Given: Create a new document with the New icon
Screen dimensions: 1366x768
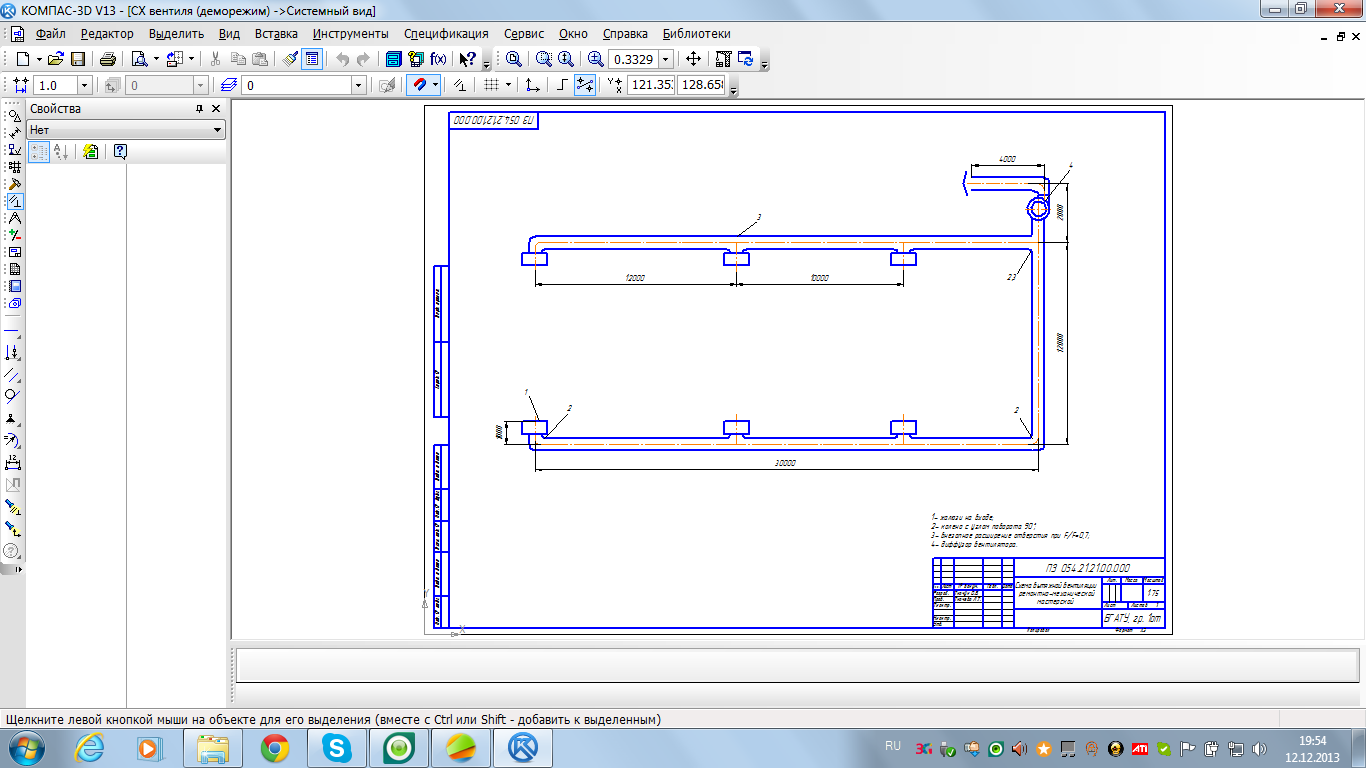Looking at the screenshot, I should click(x=22, y=59).
